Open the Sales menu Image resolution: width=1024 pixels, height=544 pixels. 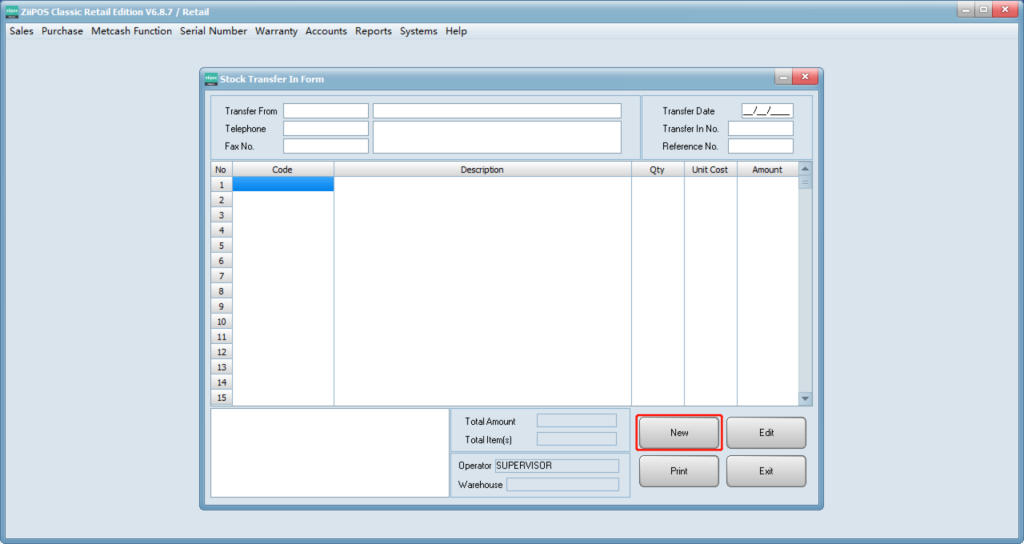(x=21, y=31)
